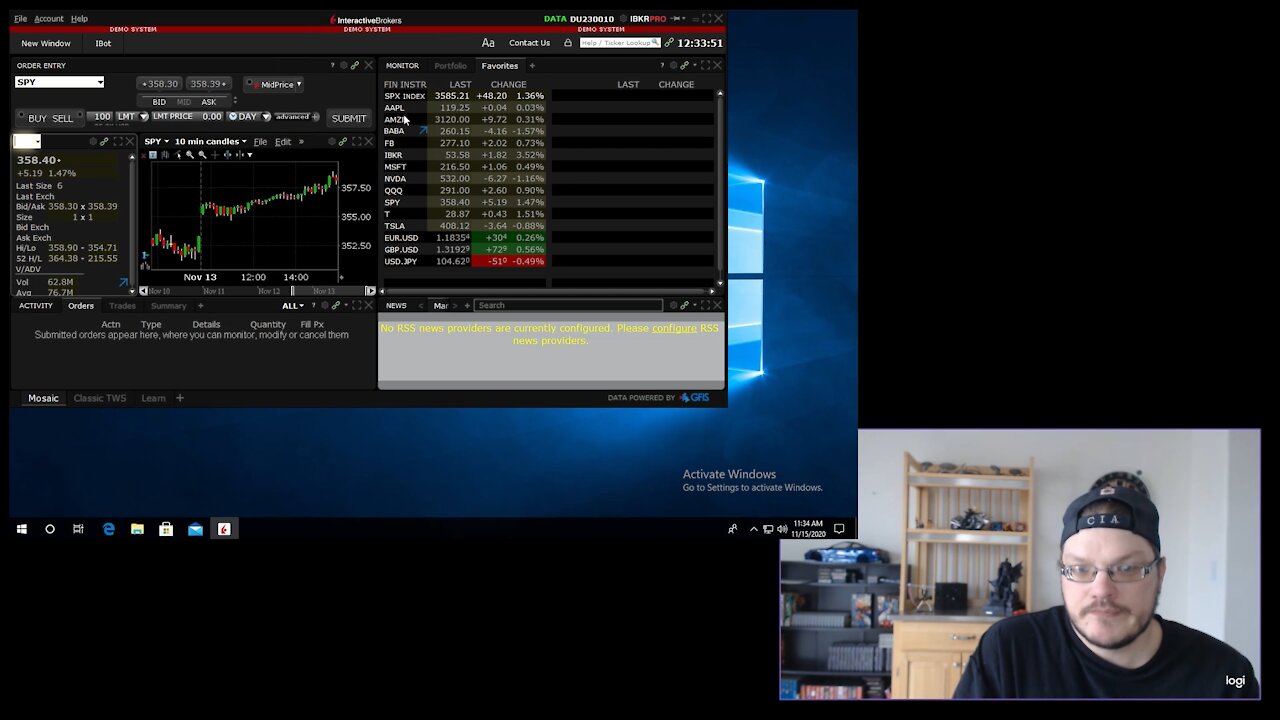Select ASK price option

(x=208, y=102)
